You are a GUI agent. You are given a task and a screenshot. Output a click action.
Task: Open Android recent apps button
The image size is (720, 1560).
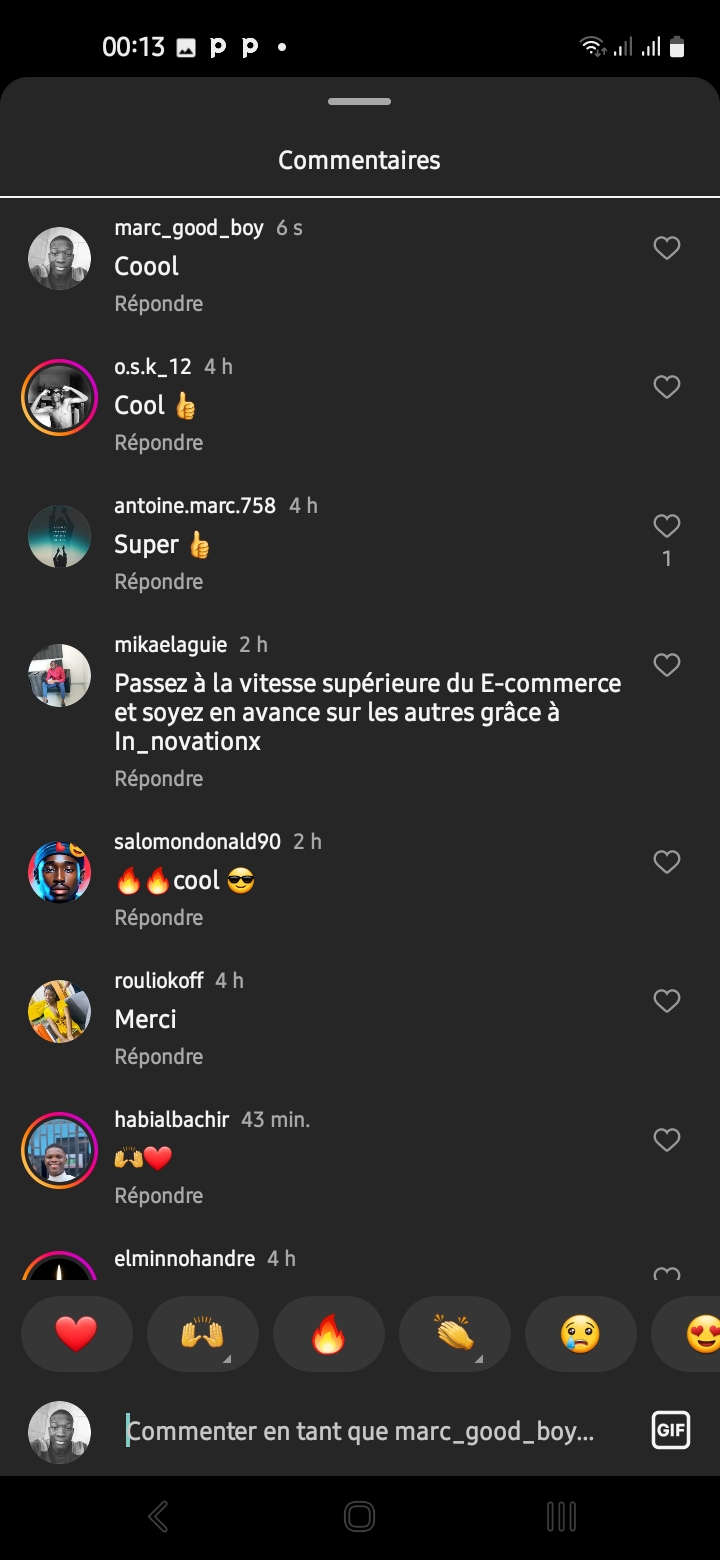[x=561, y=1516]
